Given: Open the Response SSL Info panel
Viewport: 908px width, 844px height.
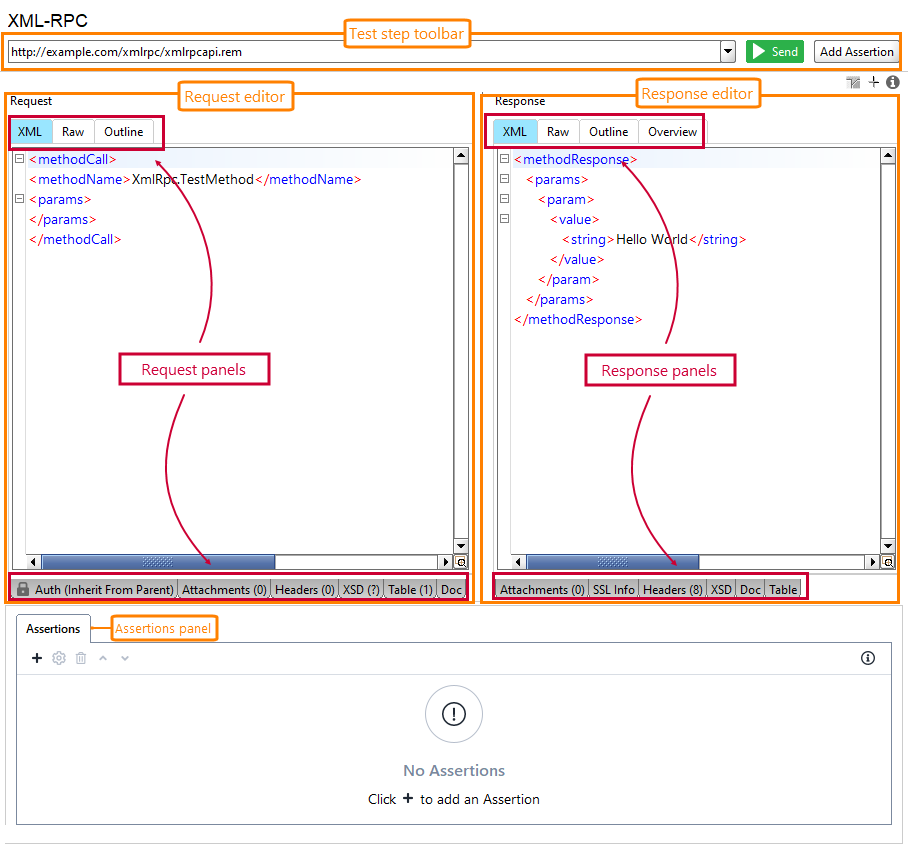Looking at the screenshot, I should point(613,589).
